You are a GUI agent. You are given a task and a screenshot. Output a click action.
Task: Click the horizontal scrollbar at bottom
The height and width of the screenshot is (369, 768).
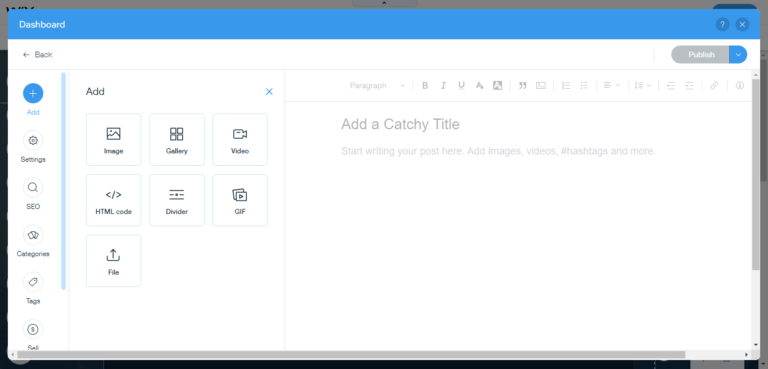click(x=351, y=354)
